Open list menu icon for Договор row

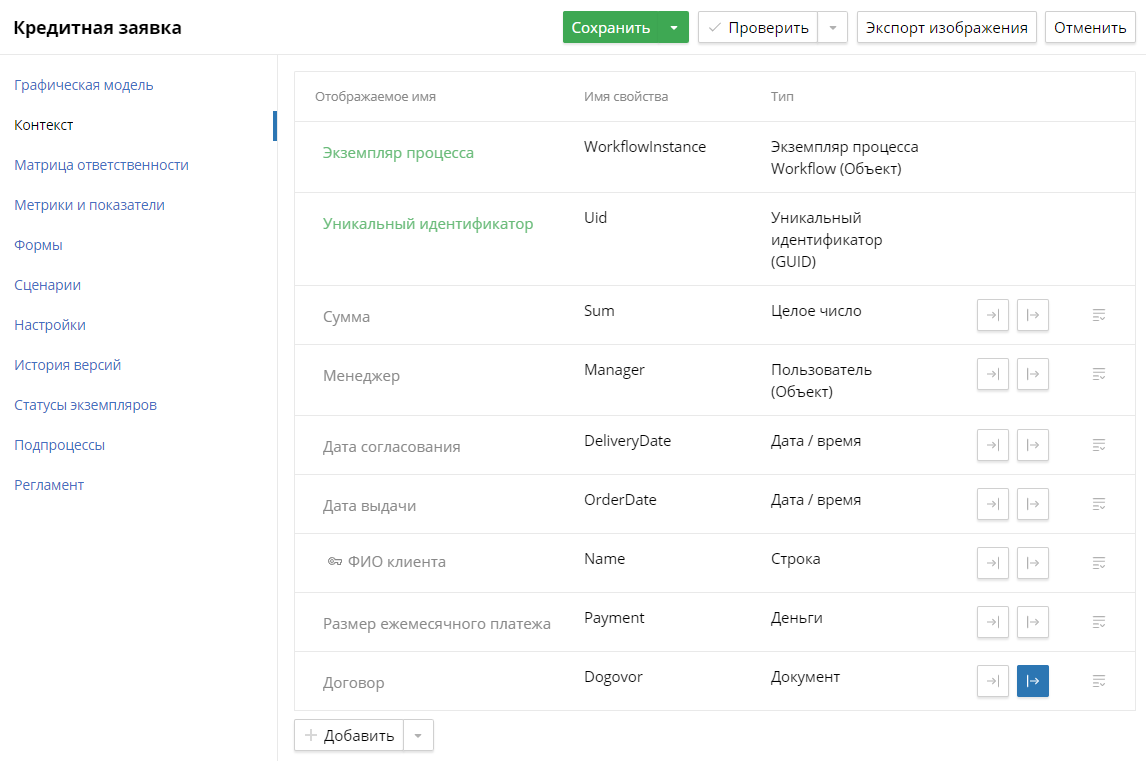pyautogui.click(x=1099, y=681)
